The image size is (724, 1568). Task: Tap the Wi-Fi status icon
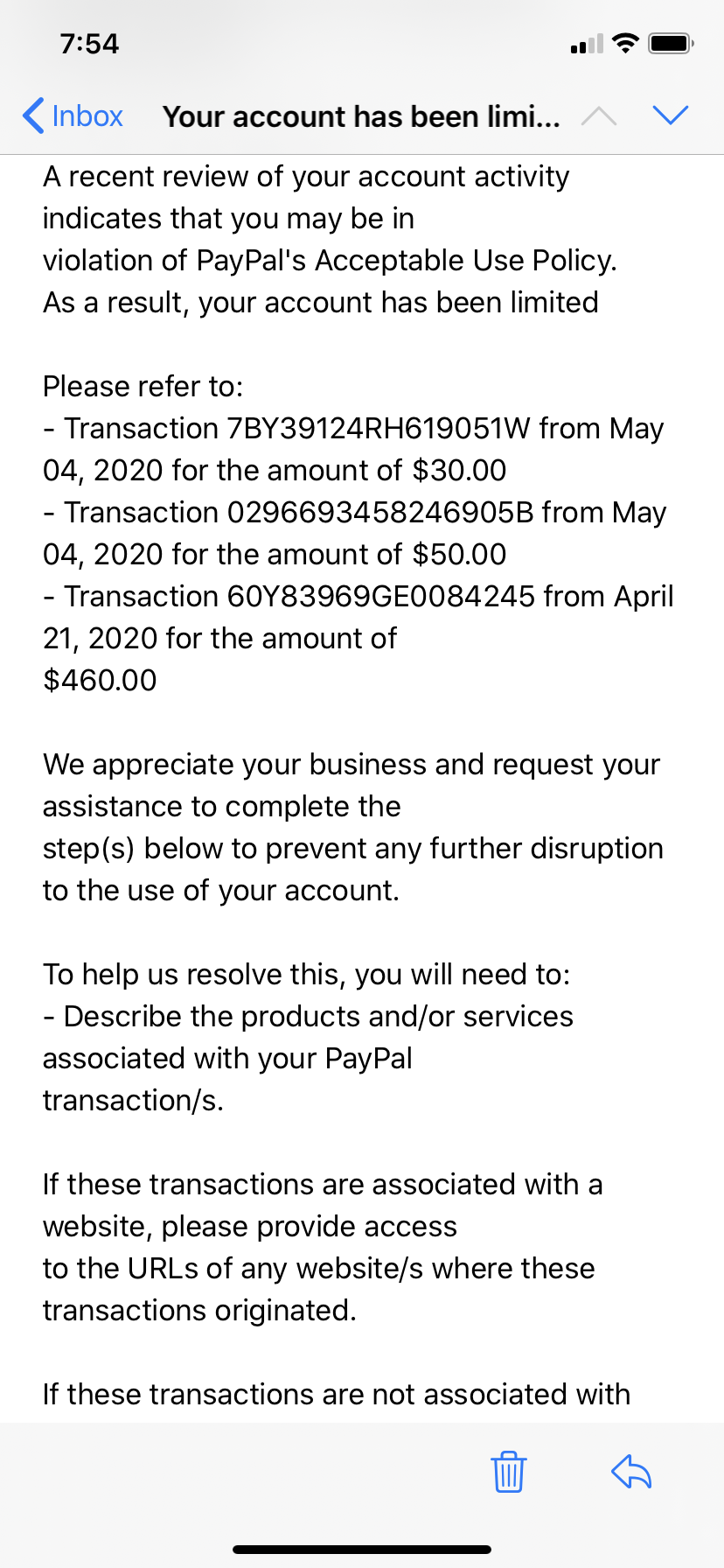point(625,44)
